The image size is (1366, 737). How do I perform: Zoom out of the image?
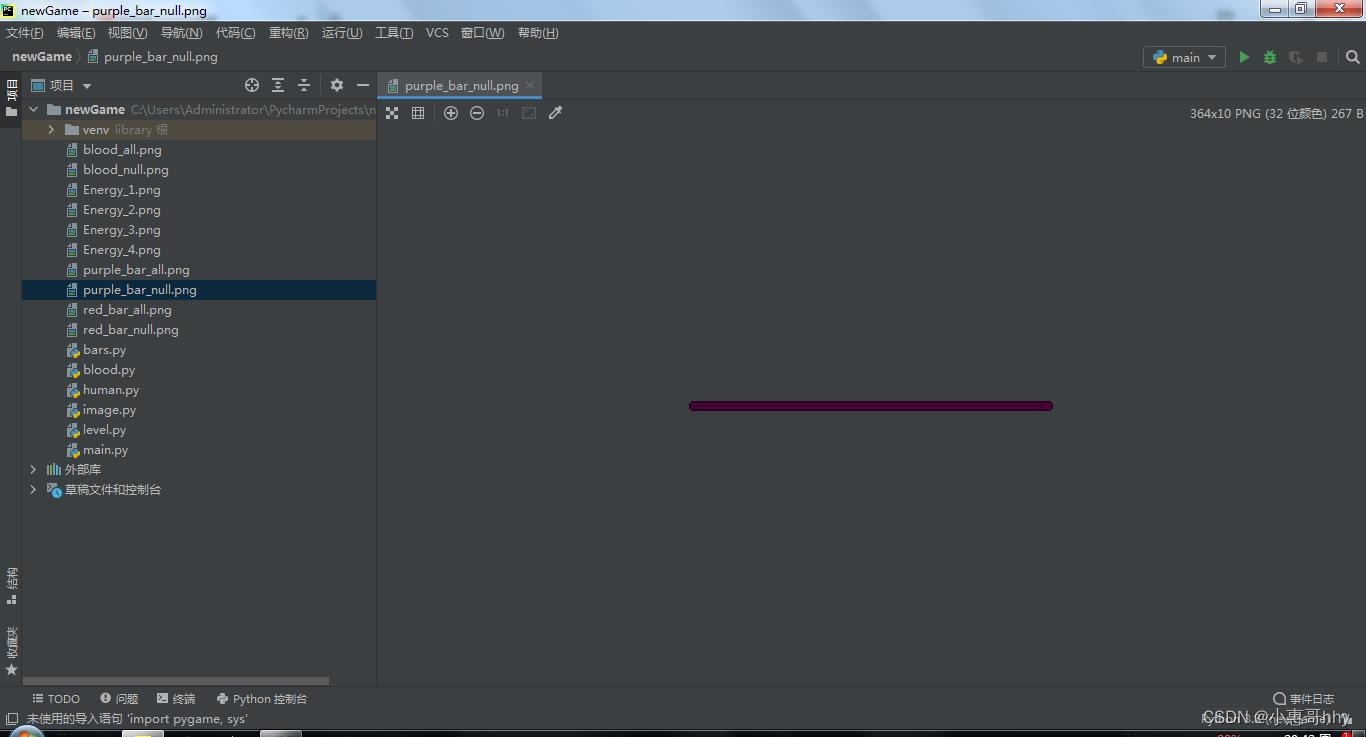(477, 113)
